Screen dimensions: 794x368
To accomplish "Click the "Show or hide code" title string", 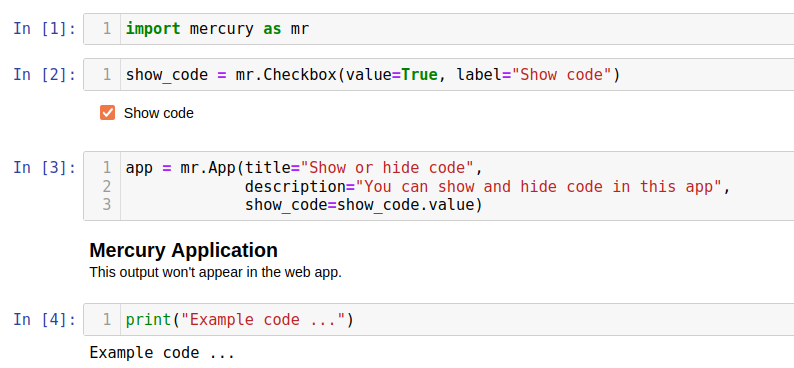I will tap(387, 168).
